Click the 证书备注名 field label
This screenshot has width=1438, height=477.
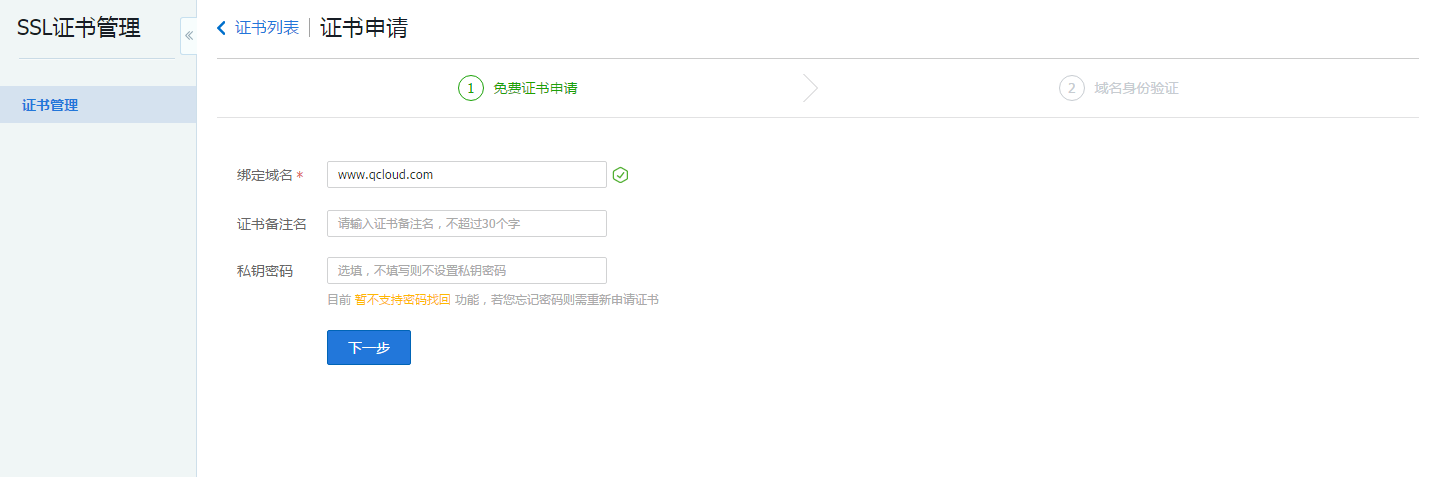271,224
